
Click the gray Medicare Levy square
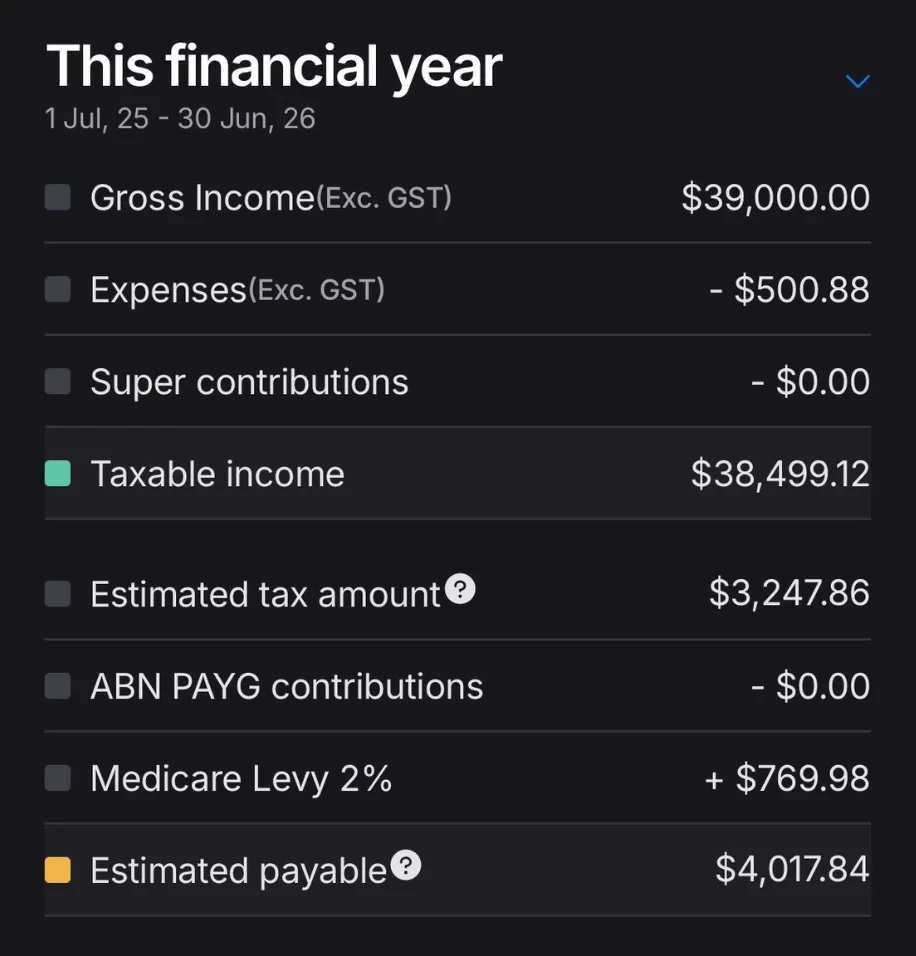point(58,778)
